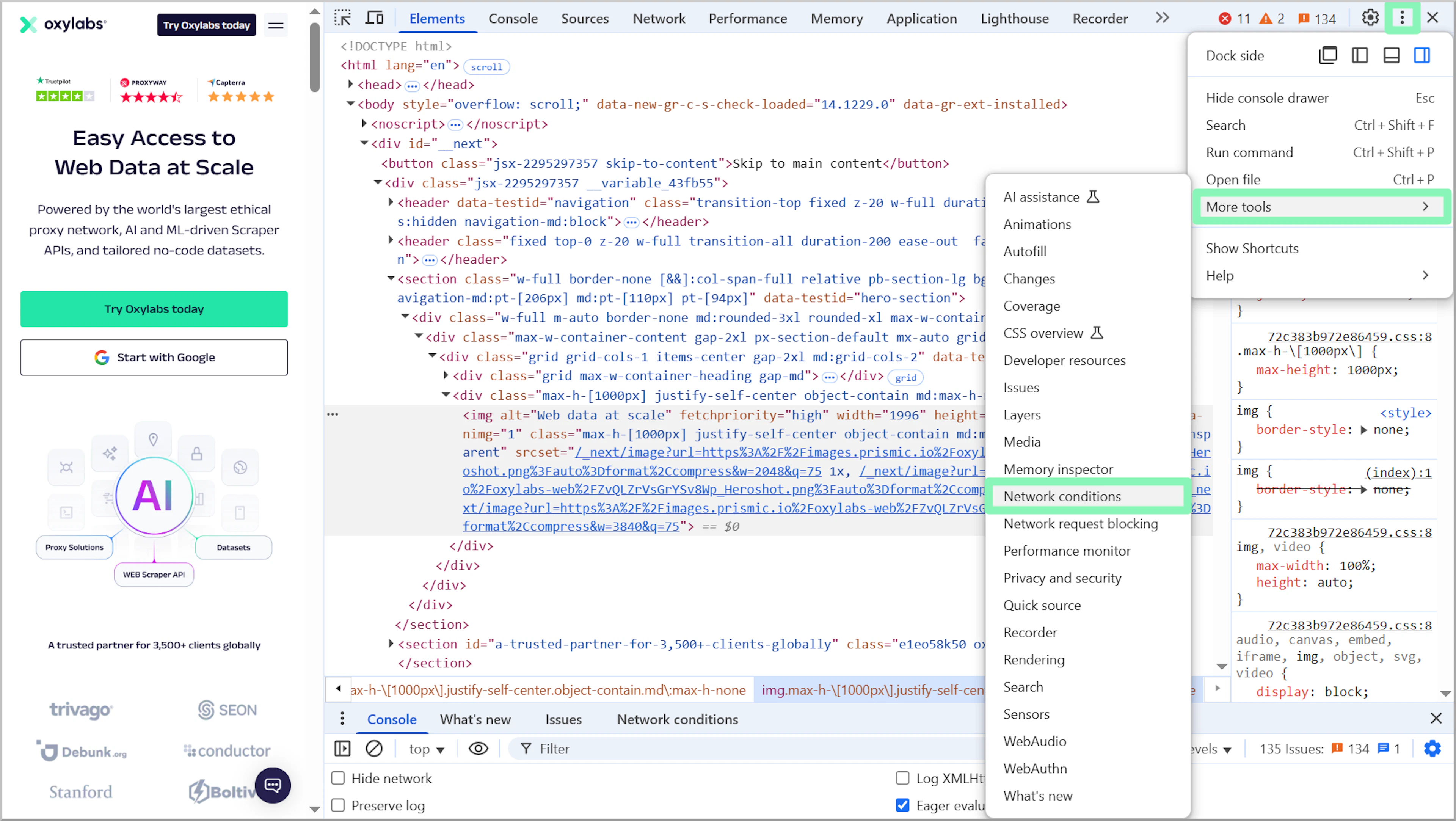The width and height of the screenshot is (1456, 821).
Task: Dock DevTools to the left
Action: pos(1359,55)
